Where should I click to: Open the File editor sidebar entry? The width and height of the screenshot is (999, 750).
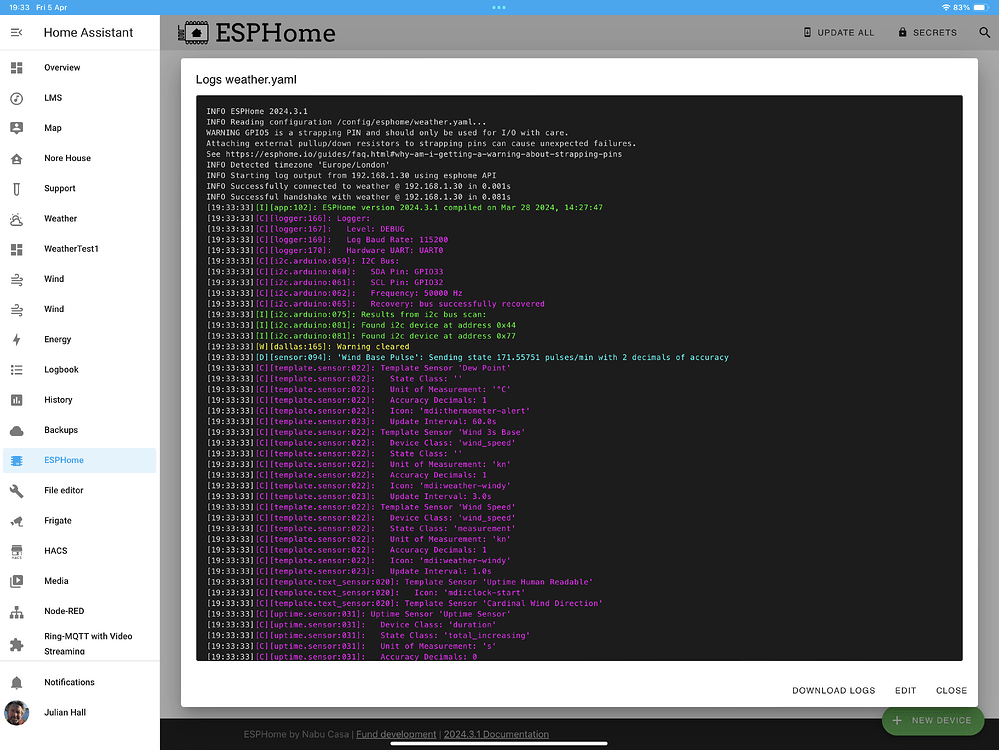16,490
